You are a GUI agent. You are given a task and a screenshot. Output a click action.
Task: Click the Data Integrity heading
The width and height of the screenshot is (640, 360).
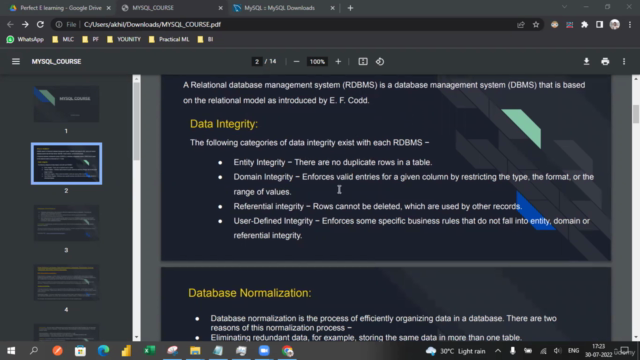(224, 124)
